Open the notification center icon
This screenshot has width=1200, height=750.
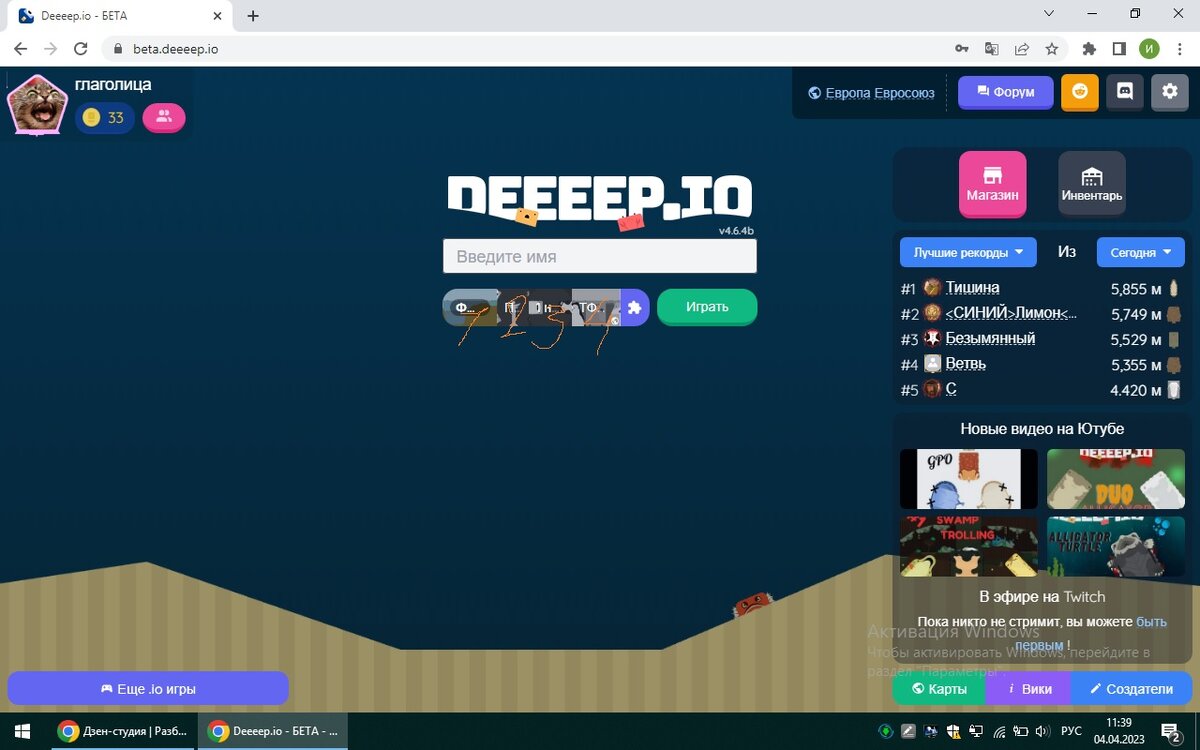(1173, 731)
